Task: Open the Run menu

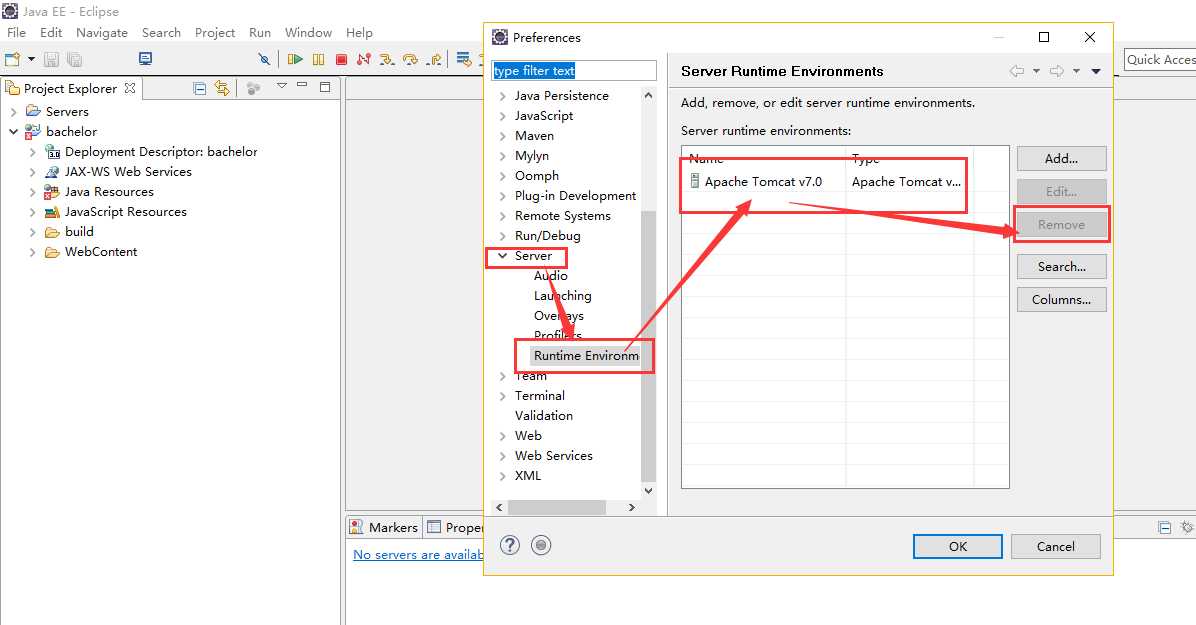Action: 259,33
